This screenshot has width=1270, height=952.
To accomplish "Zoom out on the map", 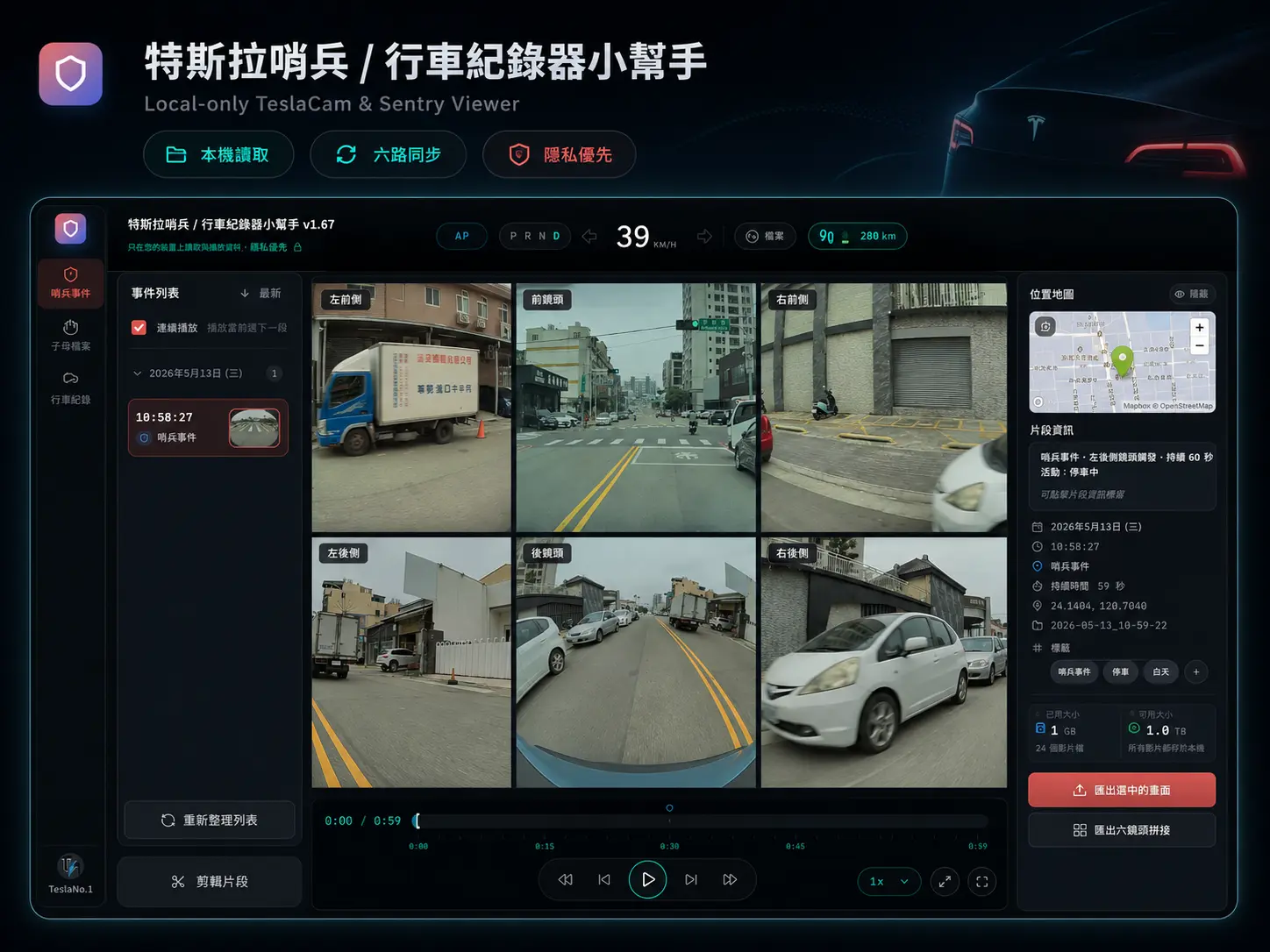I will 1199,345.
